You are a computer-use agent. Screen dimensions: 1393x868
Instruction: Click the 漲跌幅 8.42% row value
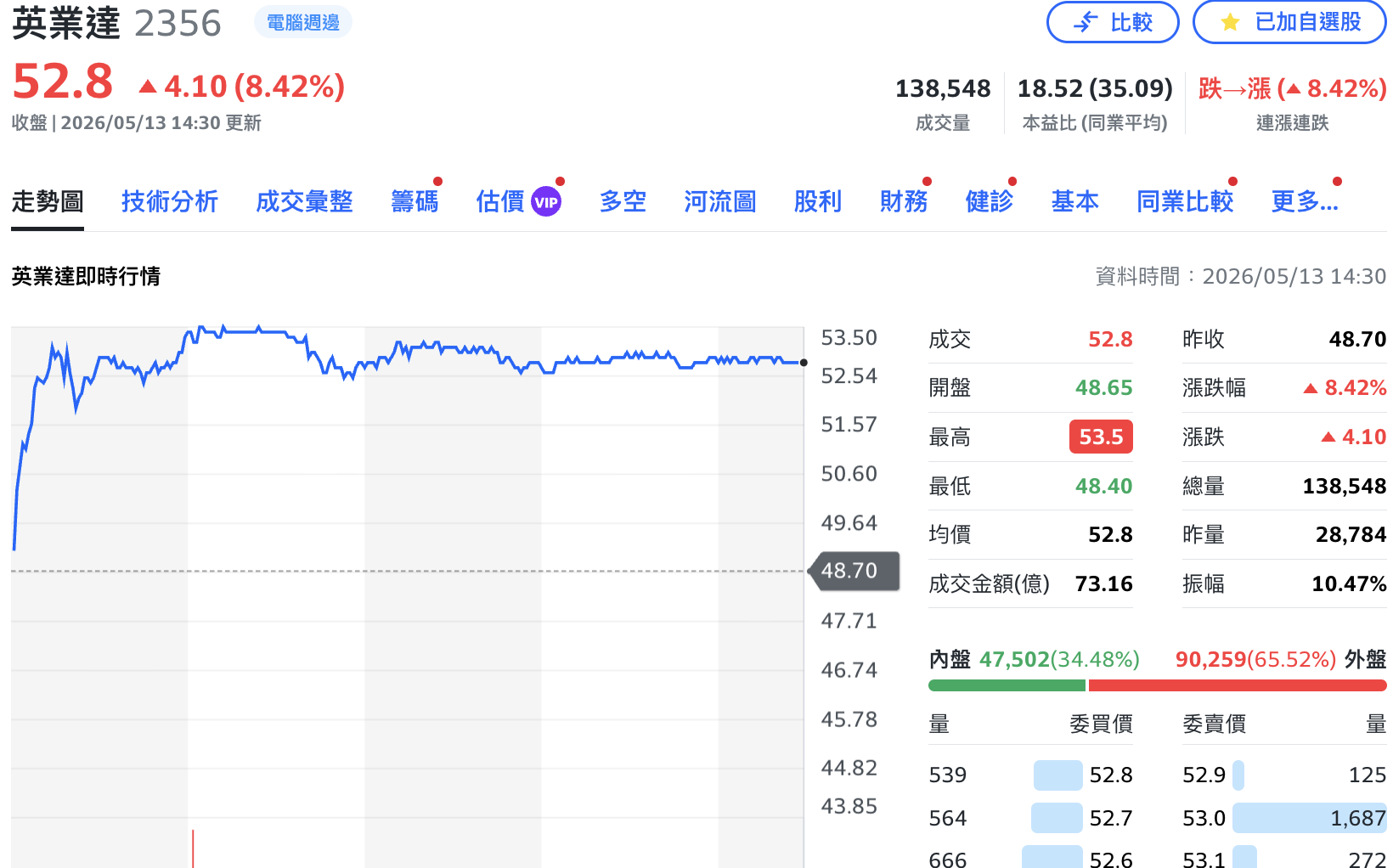tap(1345, 387)
